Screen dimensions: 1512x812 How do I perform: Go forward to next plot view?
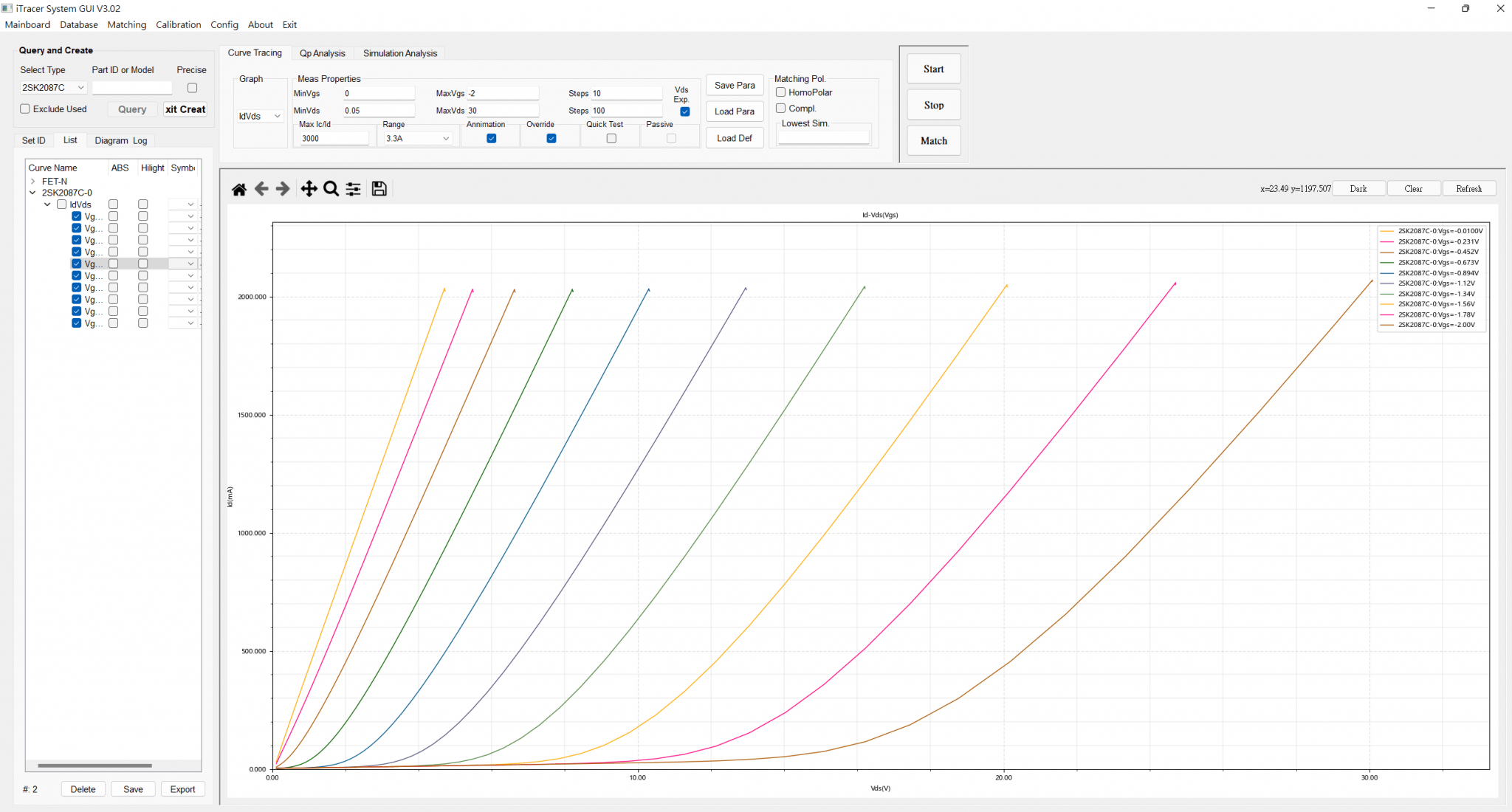(x=283, y=189)
